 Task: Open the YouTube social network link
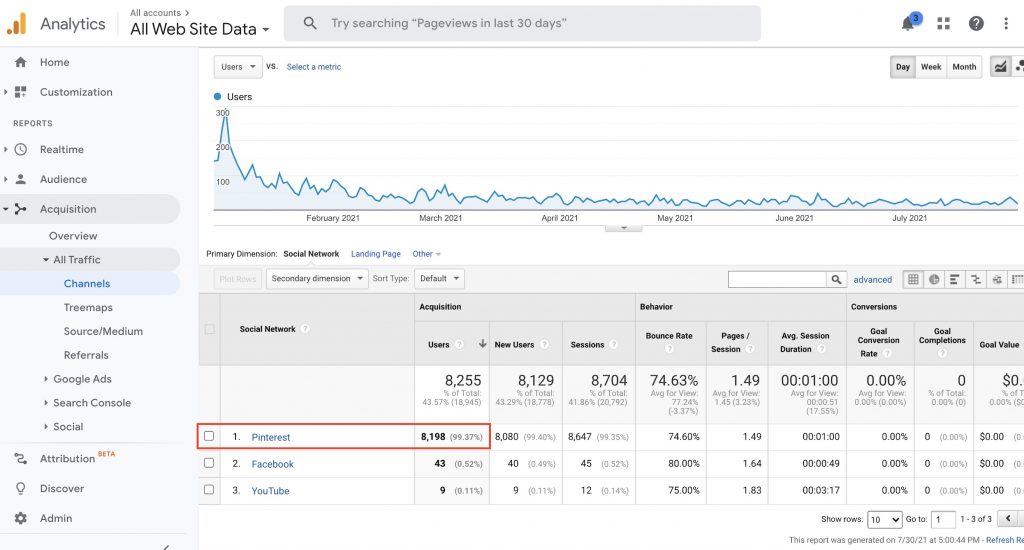(270, 491)
